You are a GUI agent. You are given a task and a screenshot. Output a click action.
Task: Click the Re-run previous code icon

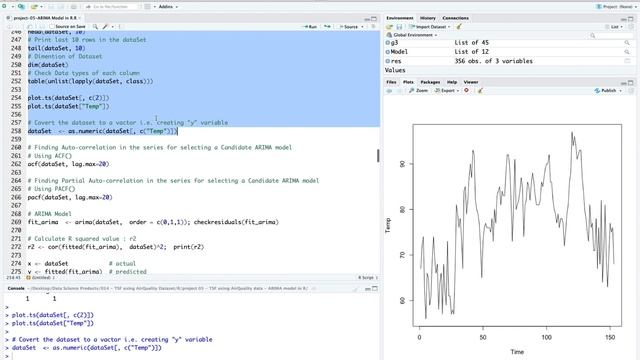(327, 27)
